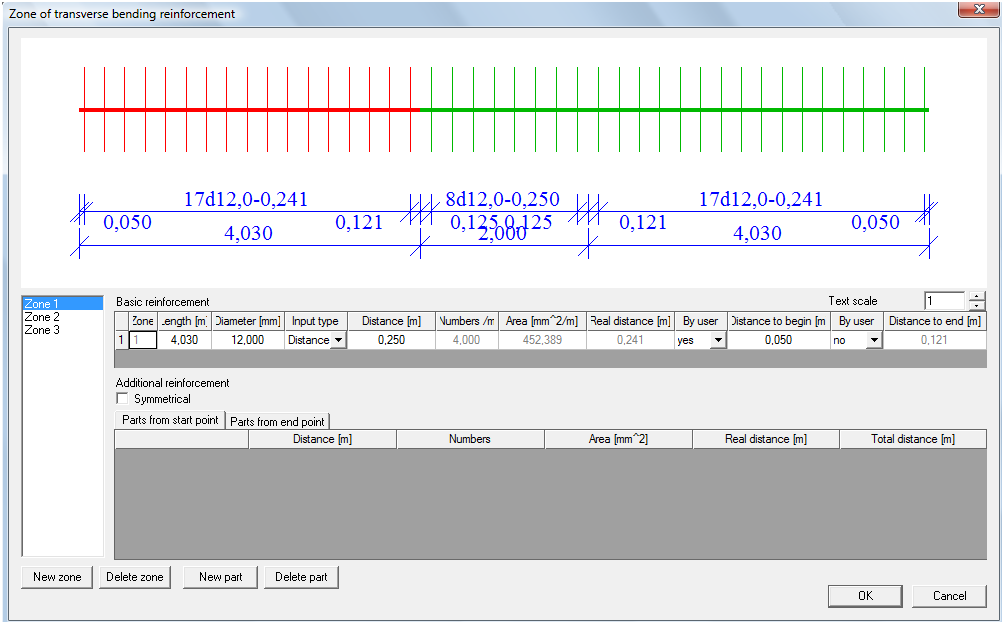Click the Real distance cell 0,241
The image size is (1004, 624).
(x=630, y=340)
